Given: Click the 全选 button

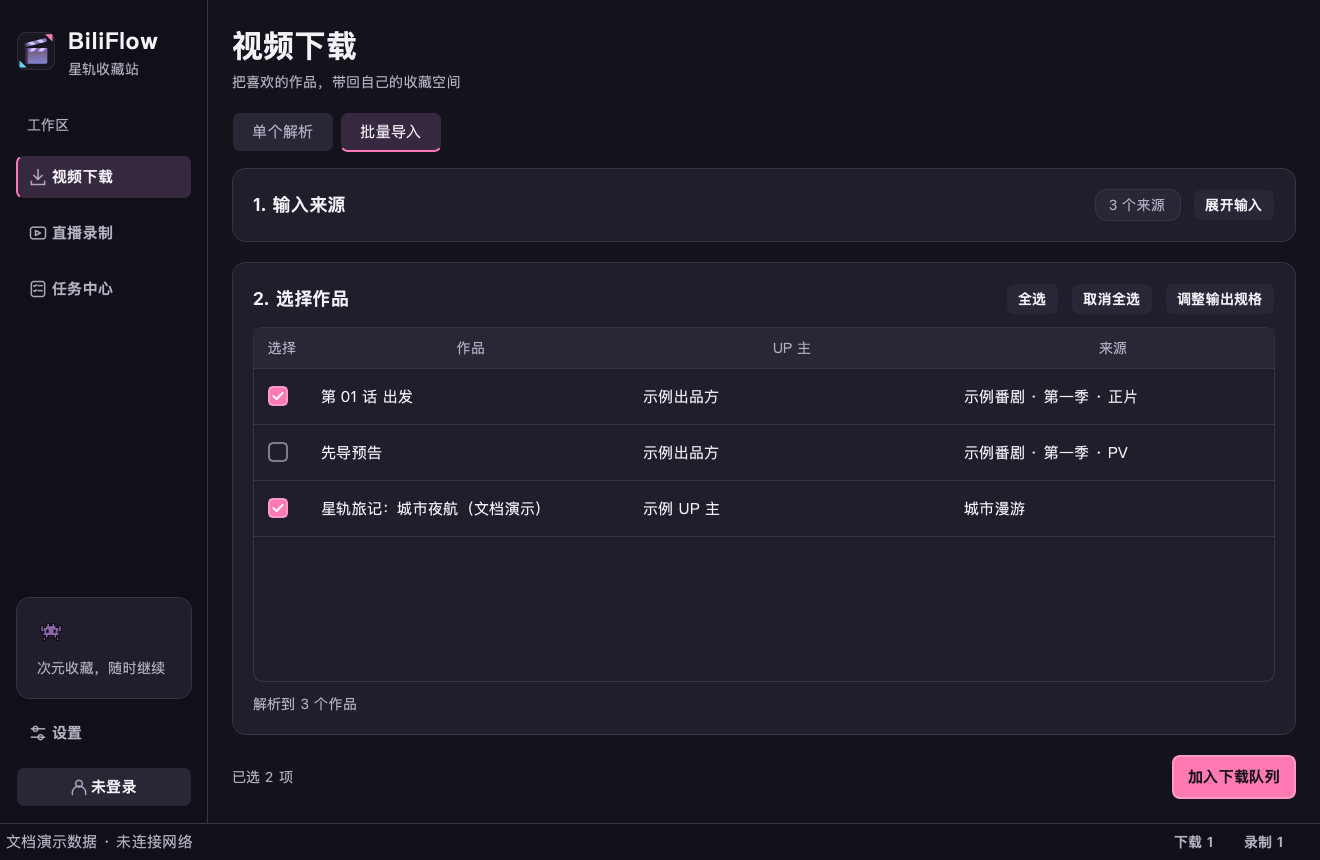Looking at the screenshot, I should (x=1032, y=299).
